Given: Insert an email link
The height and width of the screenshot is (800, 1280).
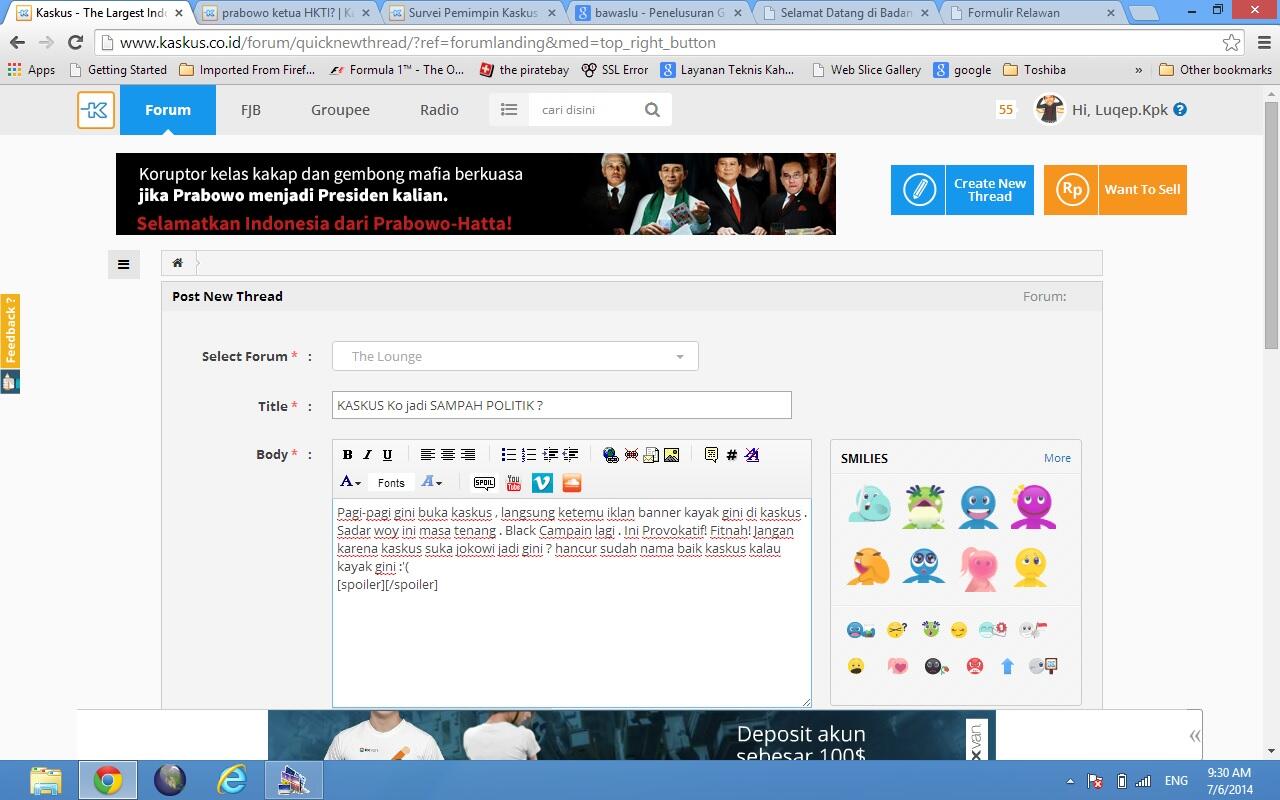Looking at the screenshot, I should (651, 455).
